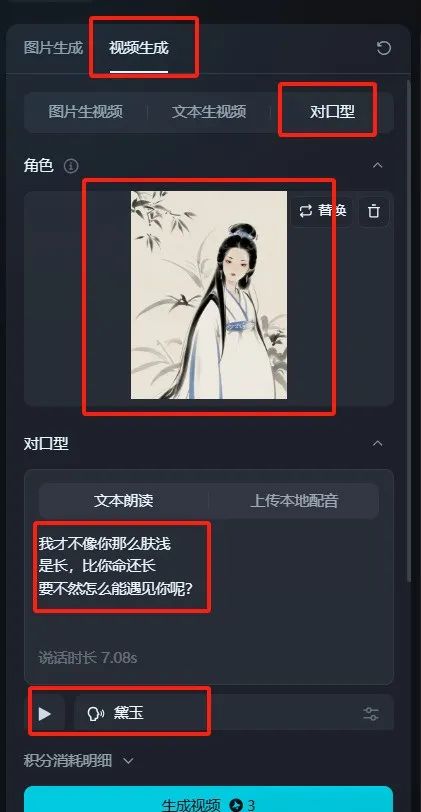Click the speaker voice icon beside 黛玉
The width and height of the screenshot is (421, 812).
[96, 714]
